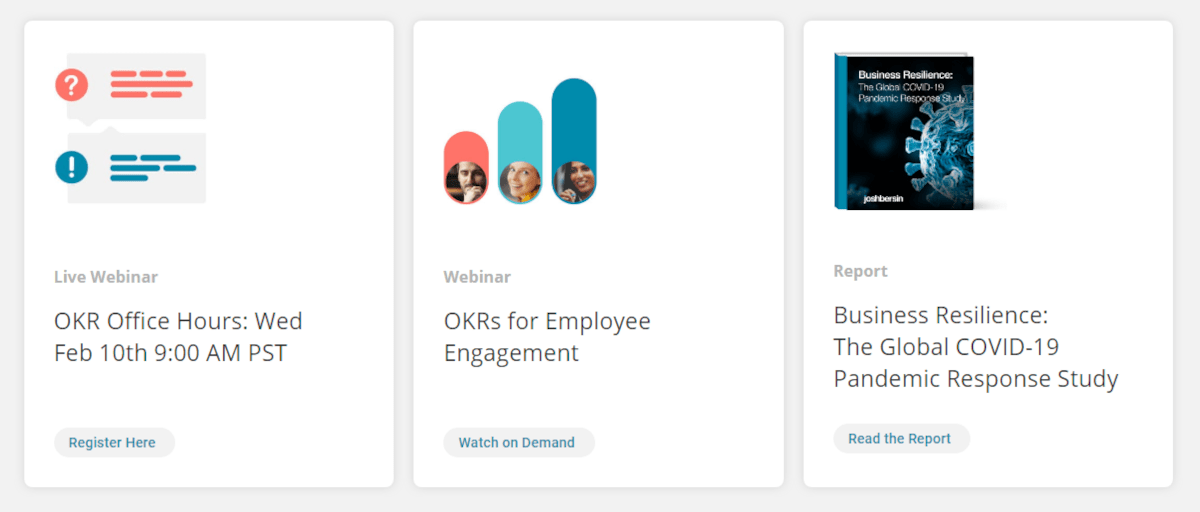
Task: Click the Live Webinar category label
Action: point(106,277)
